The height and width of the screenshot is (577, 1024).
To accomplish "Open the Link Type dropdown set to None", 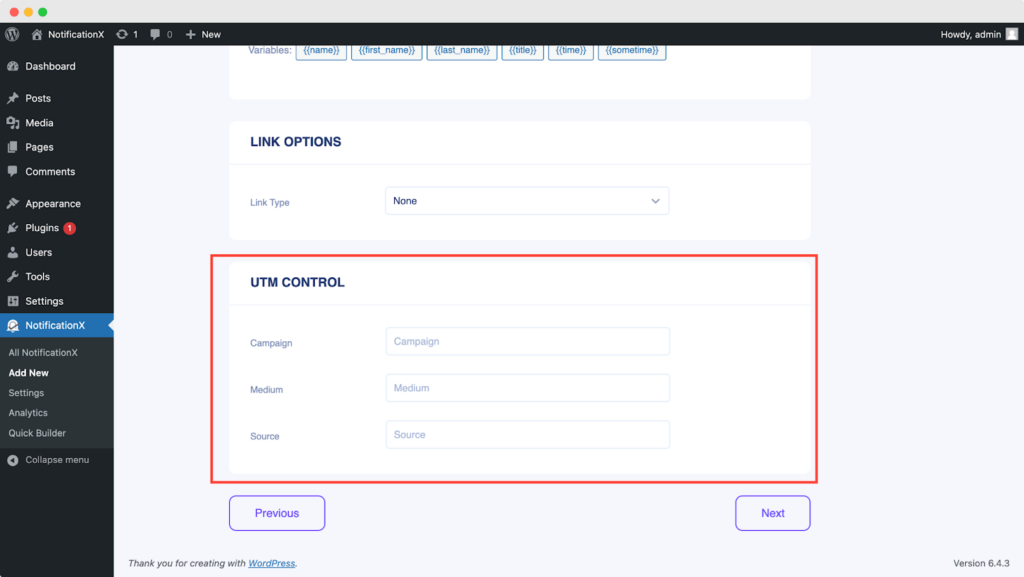I will click(x=527, y=200).
